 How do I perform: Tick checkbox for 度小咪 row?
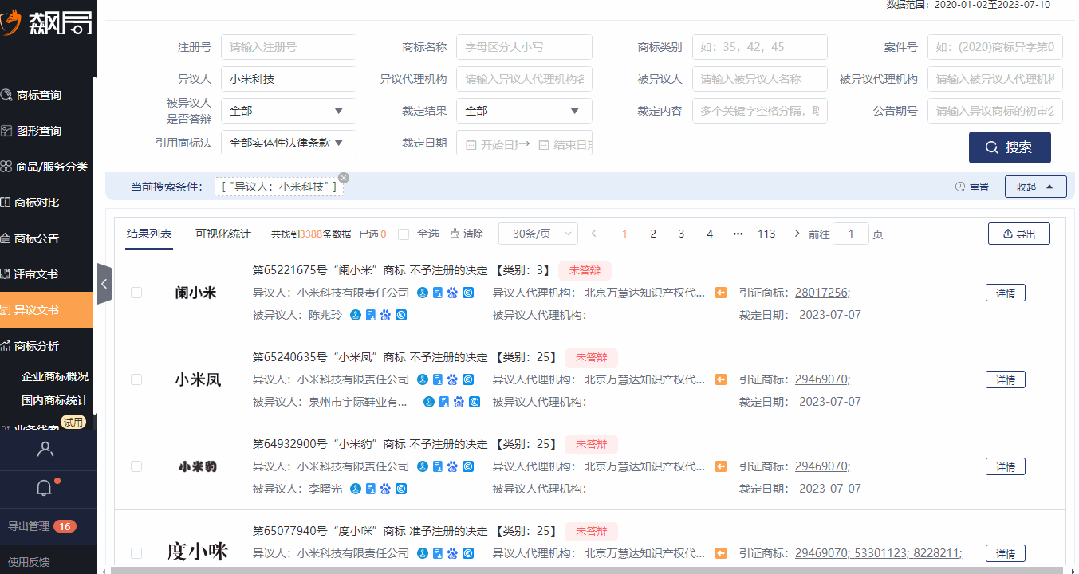[x=136, y=553]
